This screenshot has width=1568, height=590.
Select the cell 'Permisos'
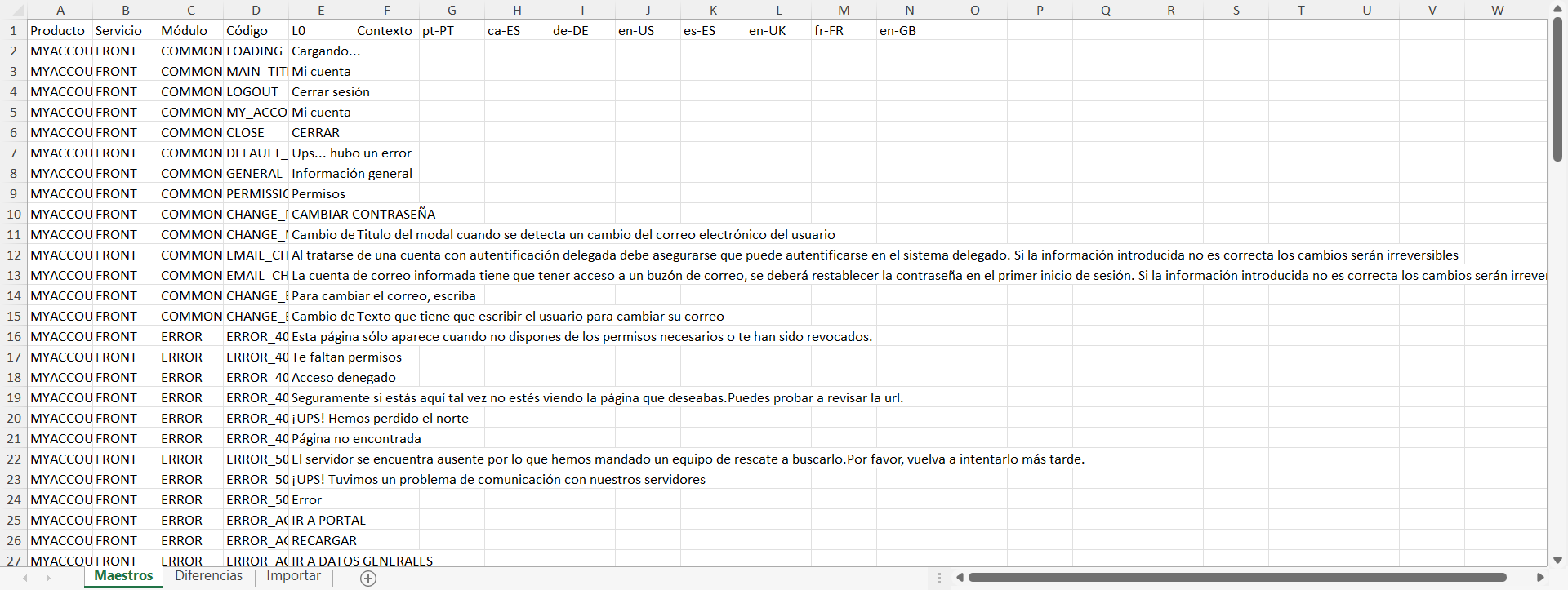[322, 193]
